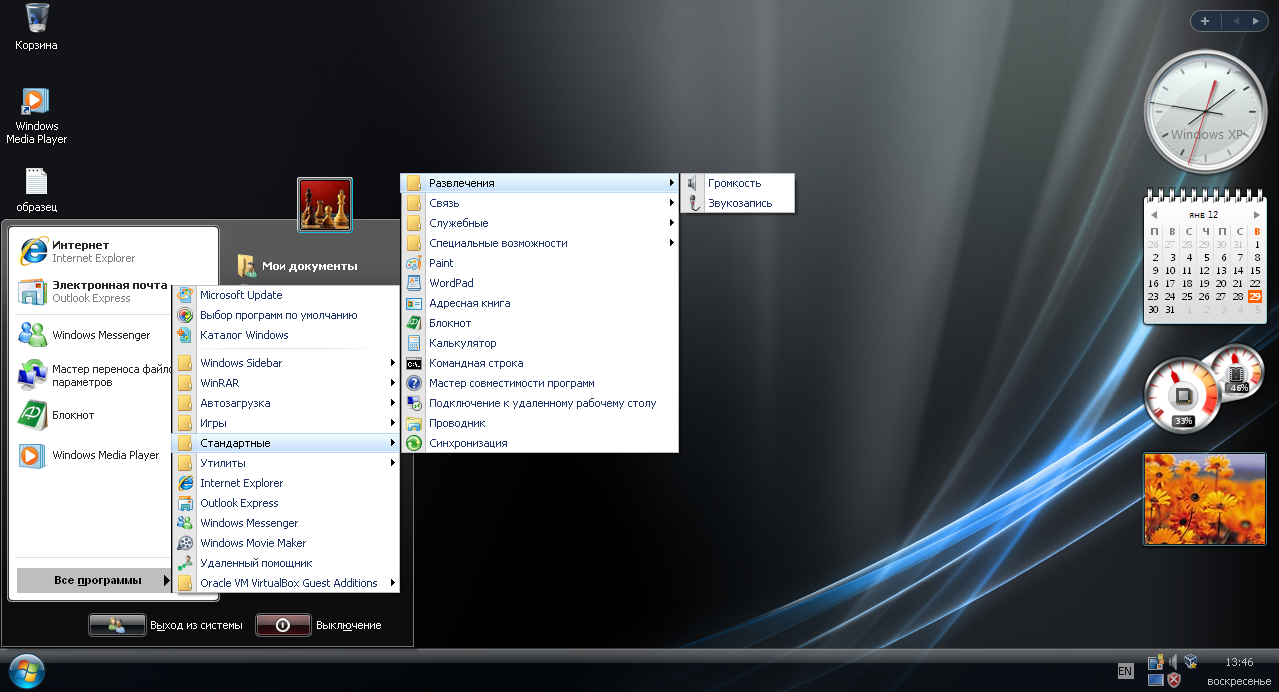Launch Калькулятор

(540, 343)
